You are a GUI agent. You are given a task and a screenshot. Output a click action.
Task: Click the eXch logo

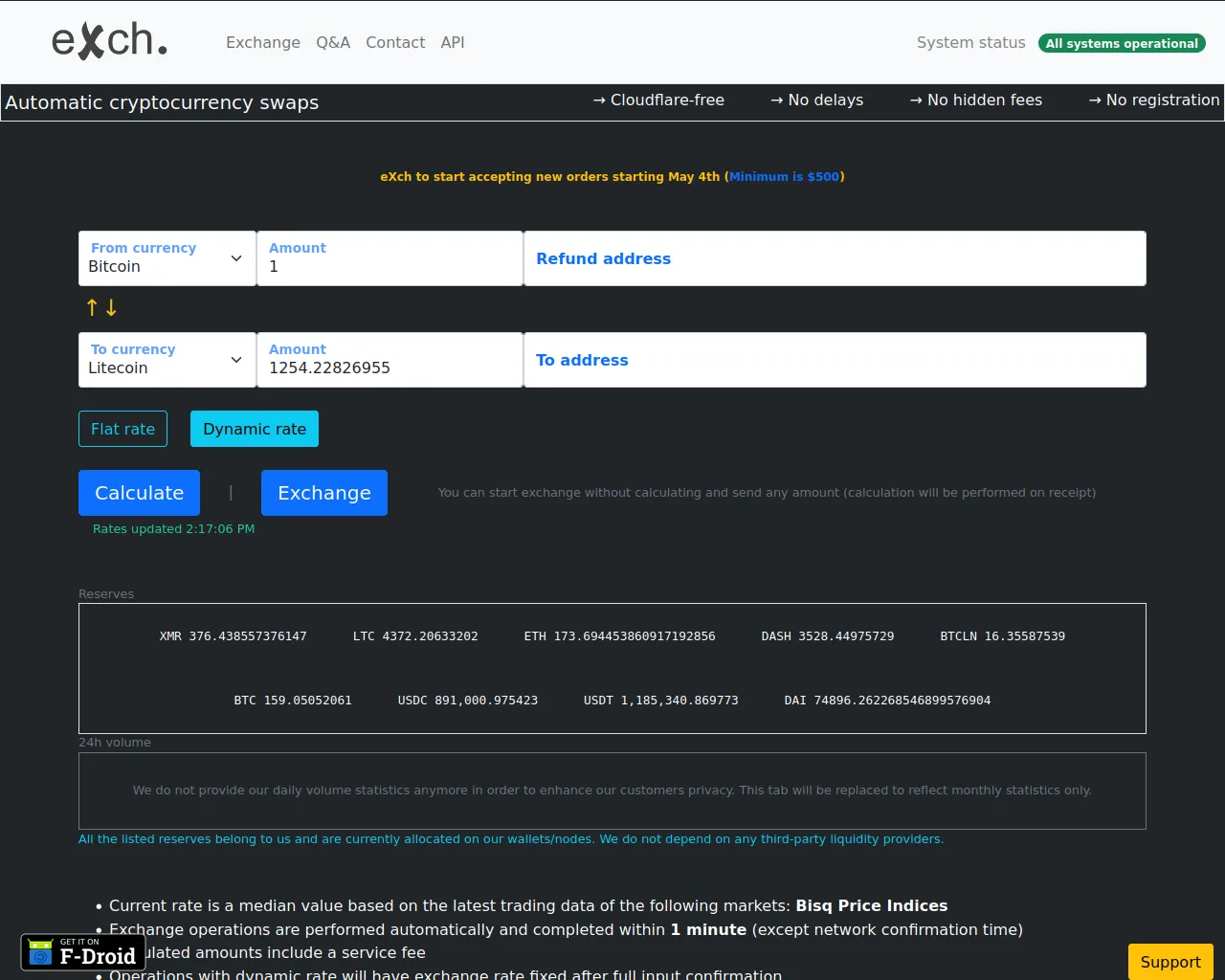(x=109, y=41)
